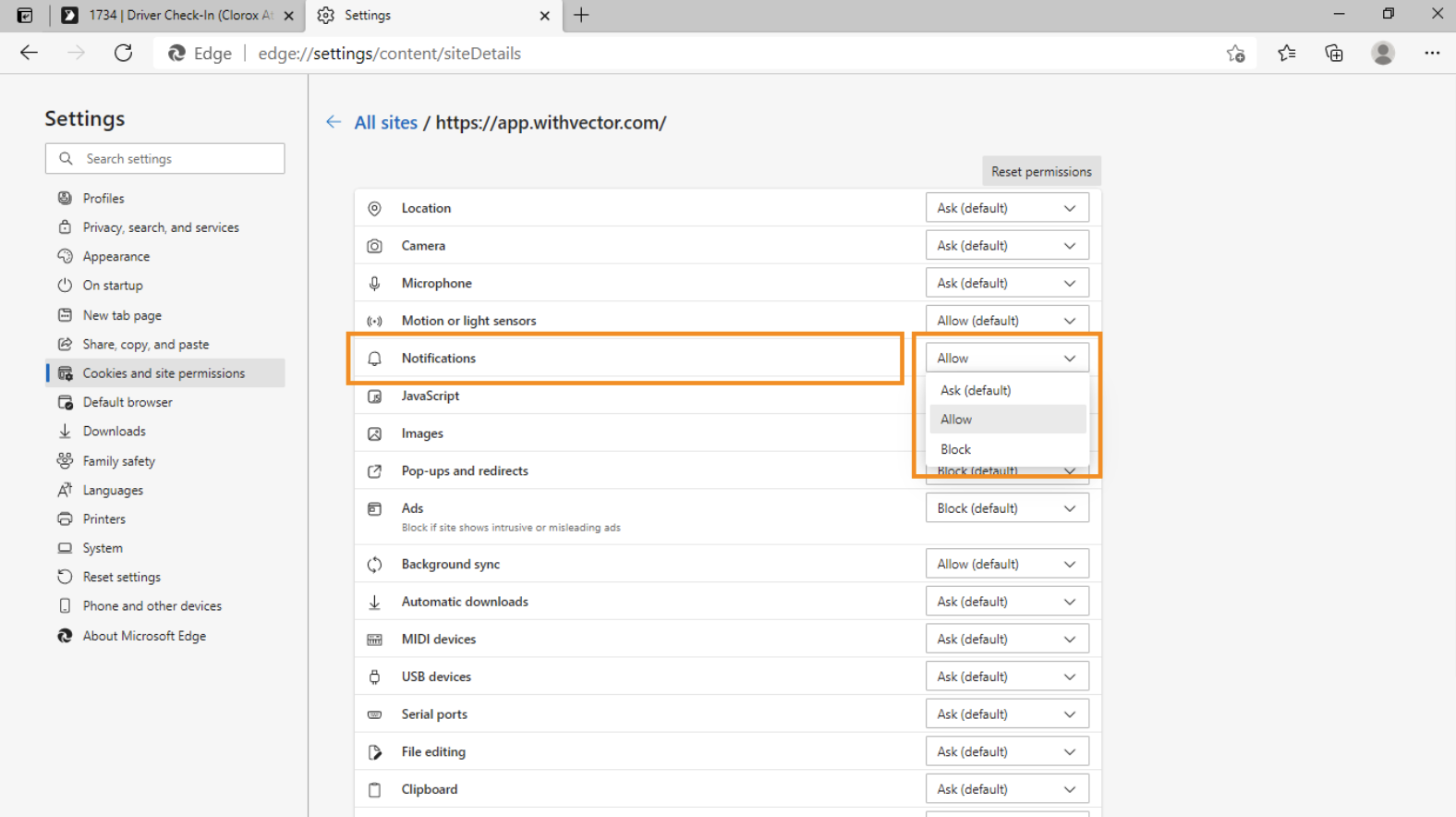Click the Clipboard row icon
This screenshot has height=817, width=1456.
coord(374,789)
